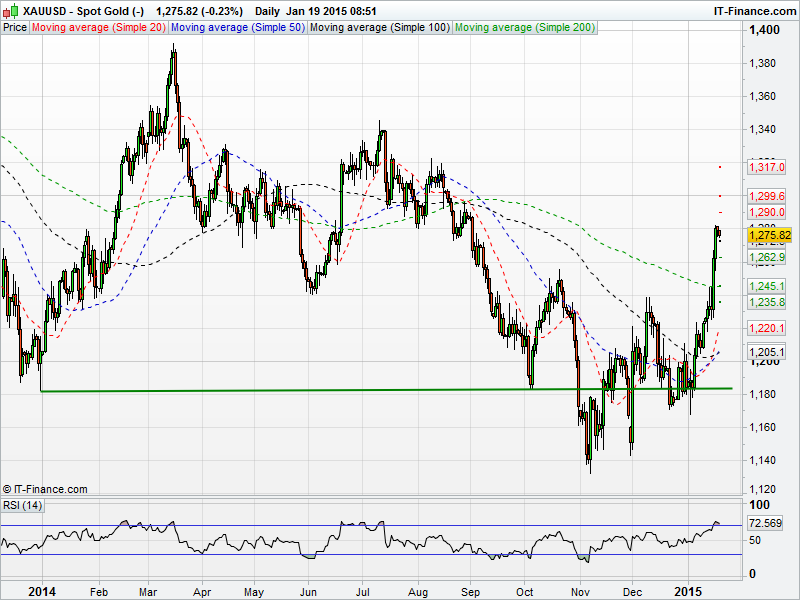Click the green 1,245.1 price label
This screenshot has width=800, height=600.
coord(768,286)
